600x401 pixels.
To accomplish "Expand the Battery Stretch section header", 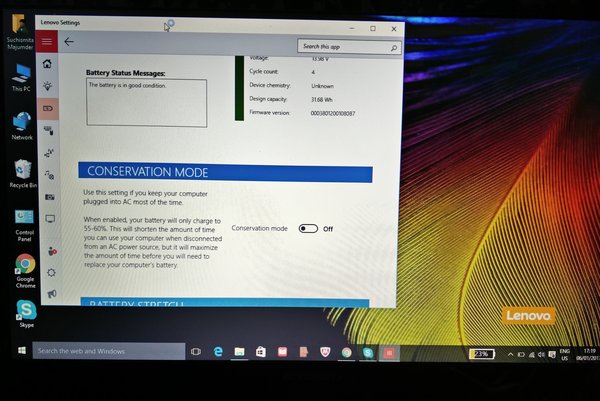I will pyautogui.click(x=225, y=303).
